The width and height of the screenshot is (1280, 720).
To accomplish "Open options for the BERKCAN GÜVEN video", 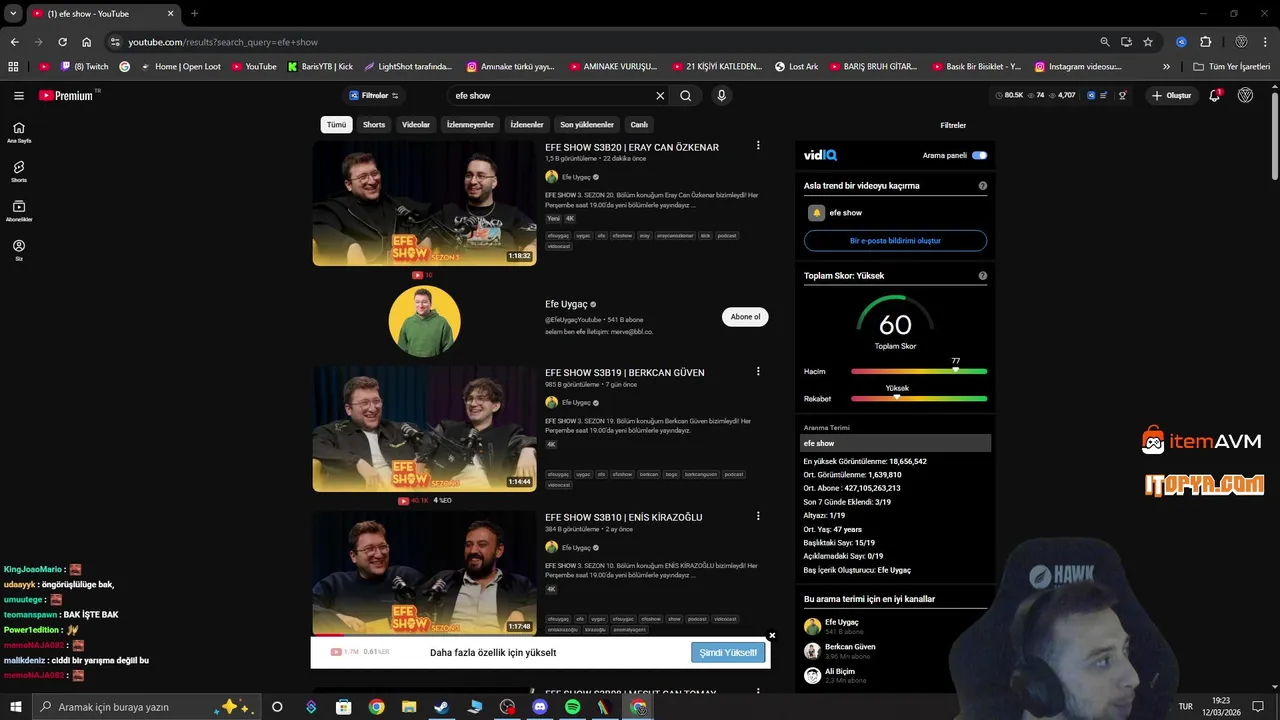I will tap(758, 371).
